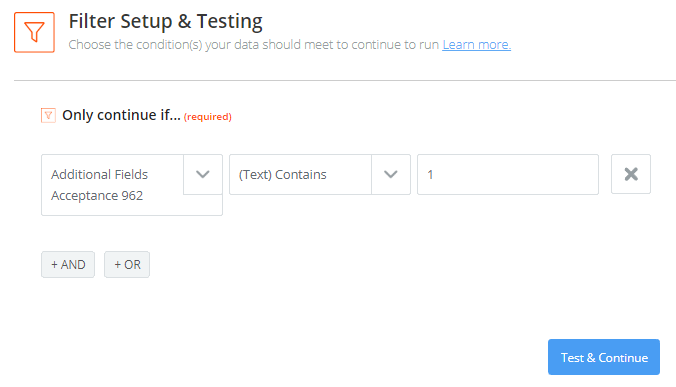
Task: Click the Filter Setup & Testing heading
Action: tap(166, 22)
